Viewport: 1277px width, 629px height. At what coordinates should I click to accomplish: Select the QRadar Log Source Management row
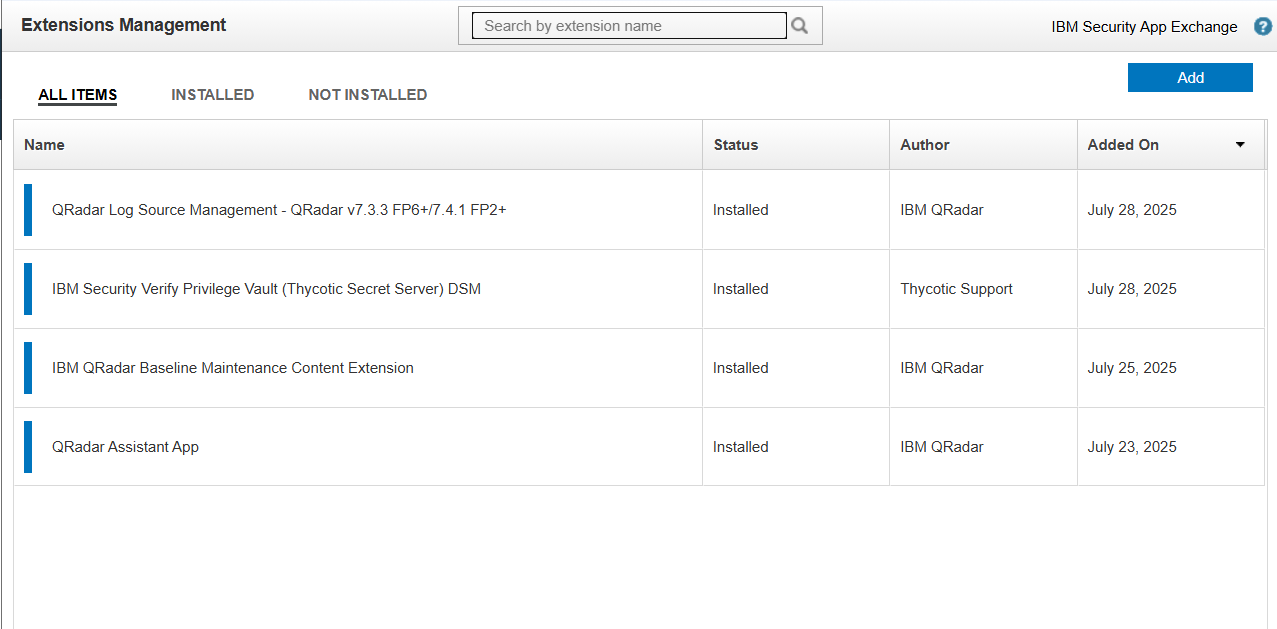(x=279, y=210)
